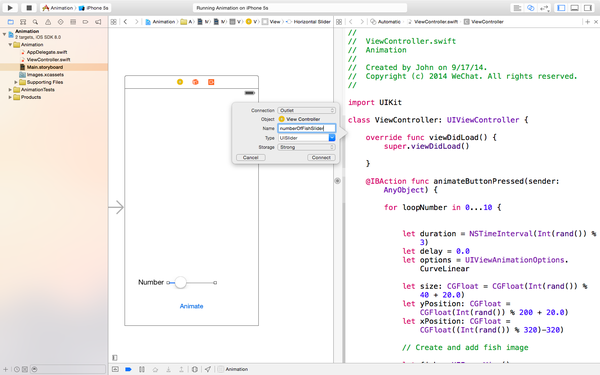Open the Storage dropdown

coord(307,147)
